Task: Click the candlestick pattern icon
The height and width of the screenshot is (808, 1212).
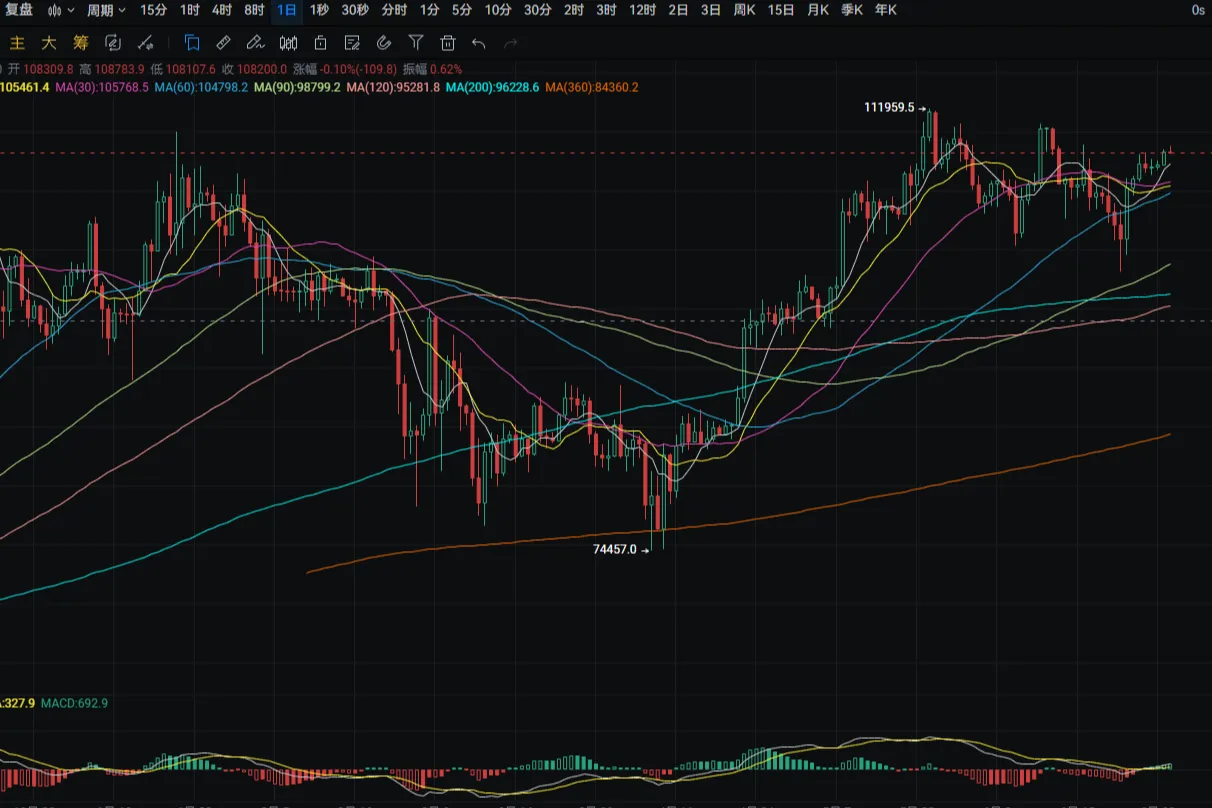Action: pos(288,43)
